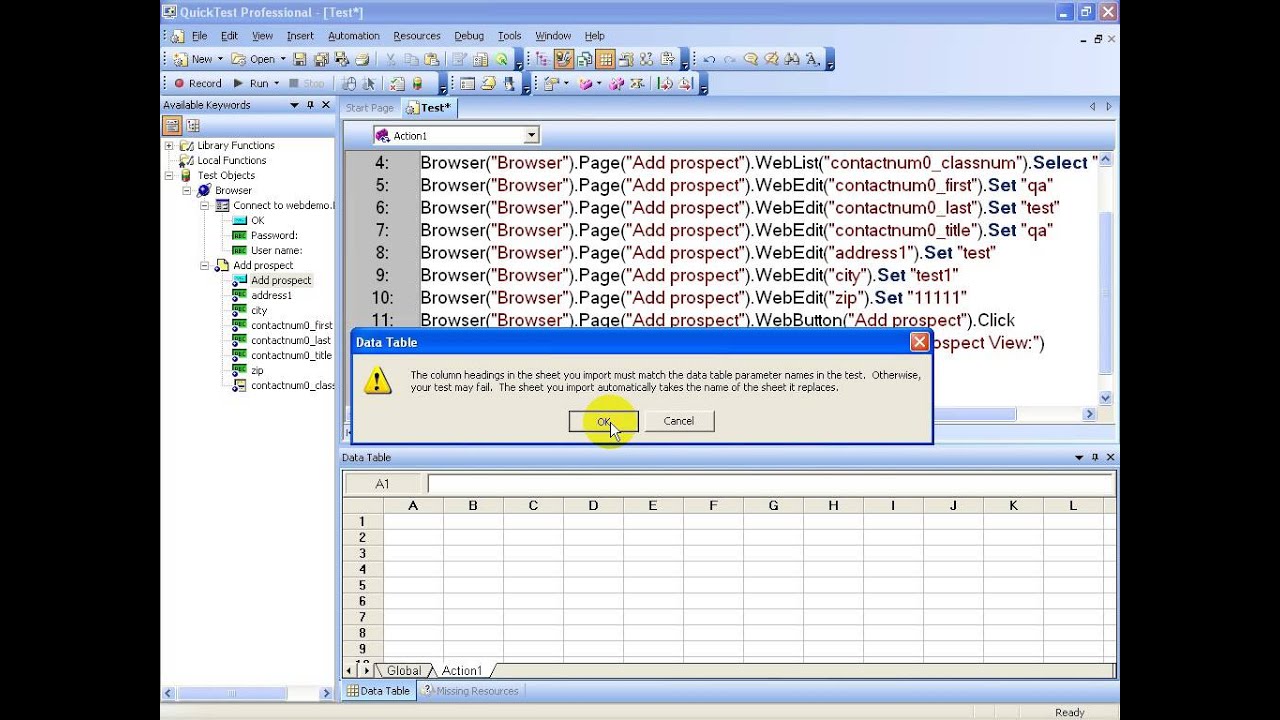Viewport: 1280px width, 720px height.
Task: Click the Print icon in toolbar
Action: pyautogui.click(x=362, y=59)
